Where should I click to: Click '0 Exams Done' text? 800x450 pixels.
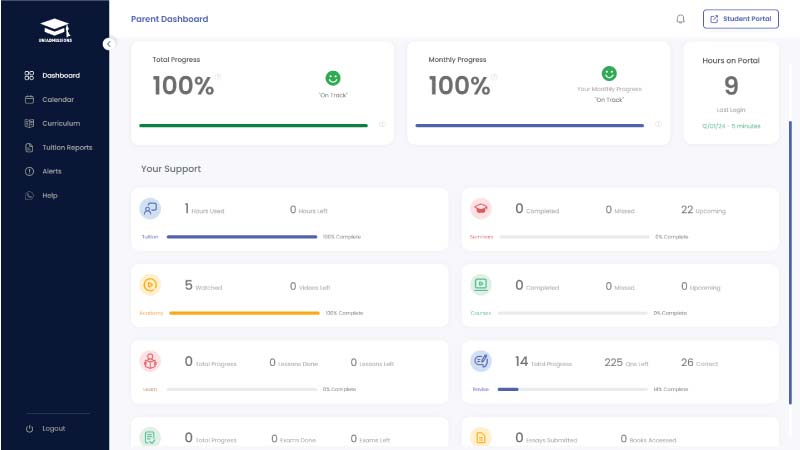293,439
